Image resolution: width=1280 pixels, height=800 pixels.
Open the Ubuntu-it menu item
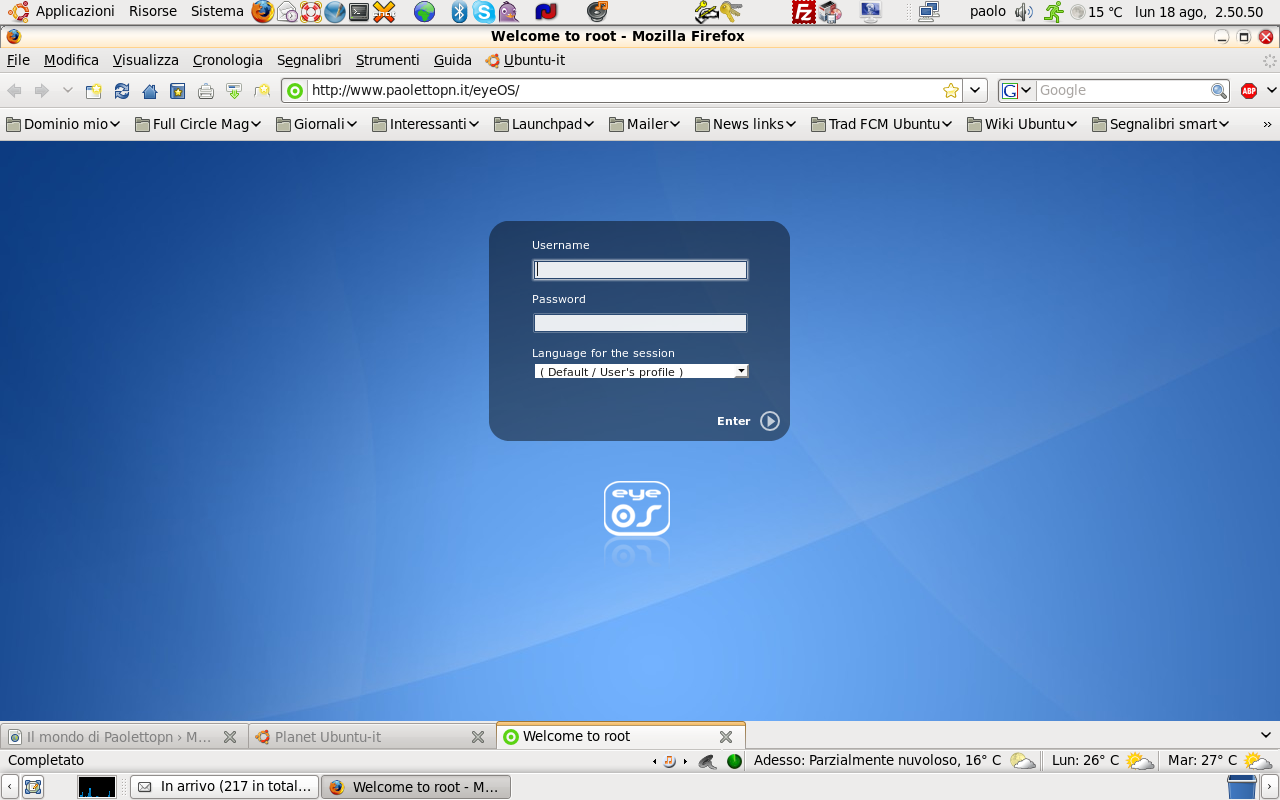click(525, 60)
